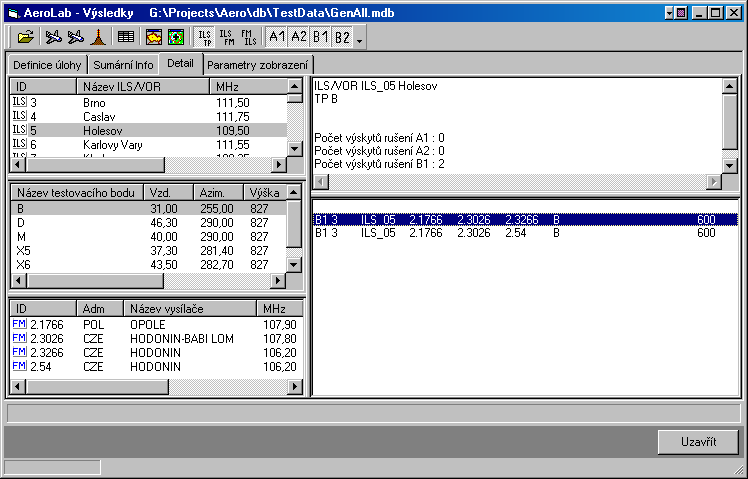Select the Holesov ILS row

150,130
